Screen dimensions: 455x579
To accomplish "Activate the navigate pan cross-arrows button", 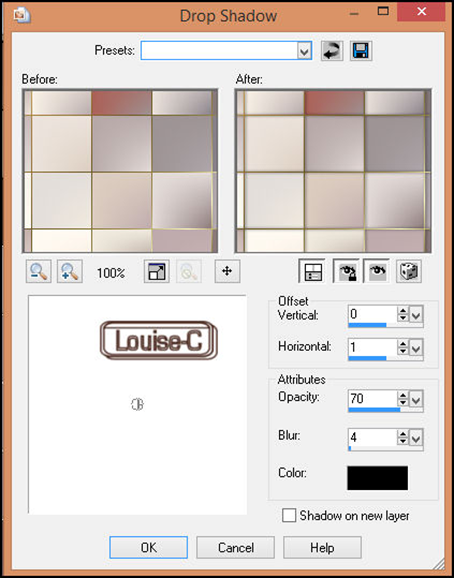I will tap(227, 271).
